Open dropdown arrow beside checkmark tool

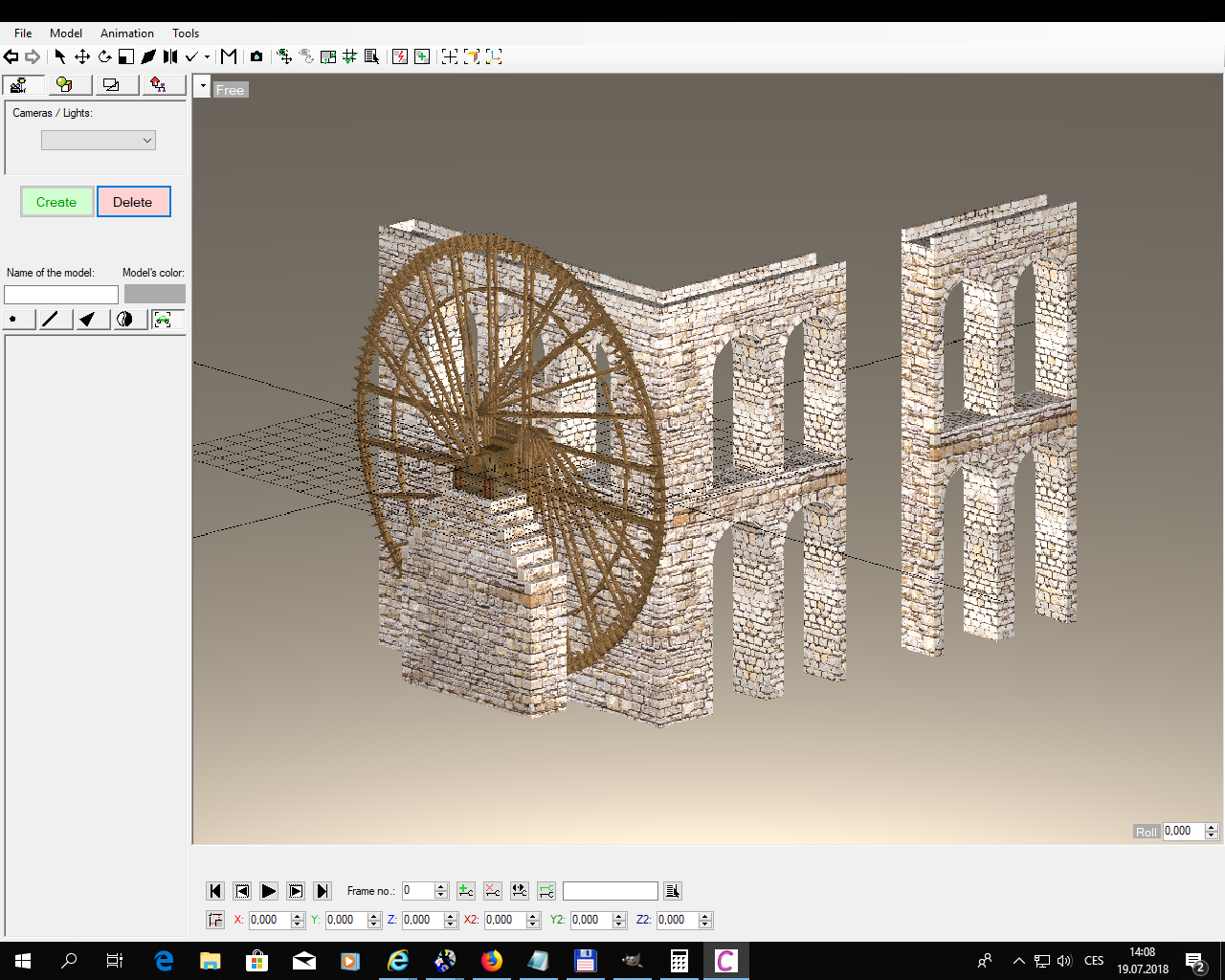207,56
